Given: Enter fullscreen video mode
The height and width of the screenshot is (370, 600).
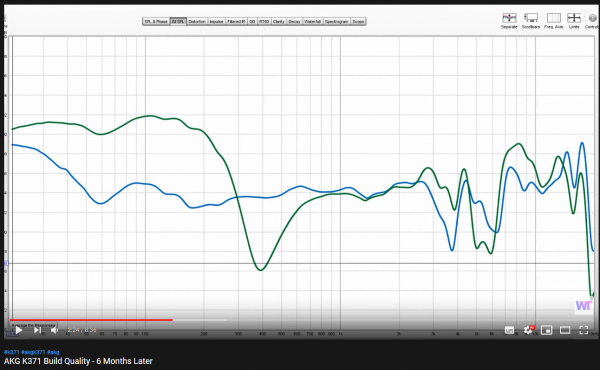Looking at the screenshot, I should point(584,330).
